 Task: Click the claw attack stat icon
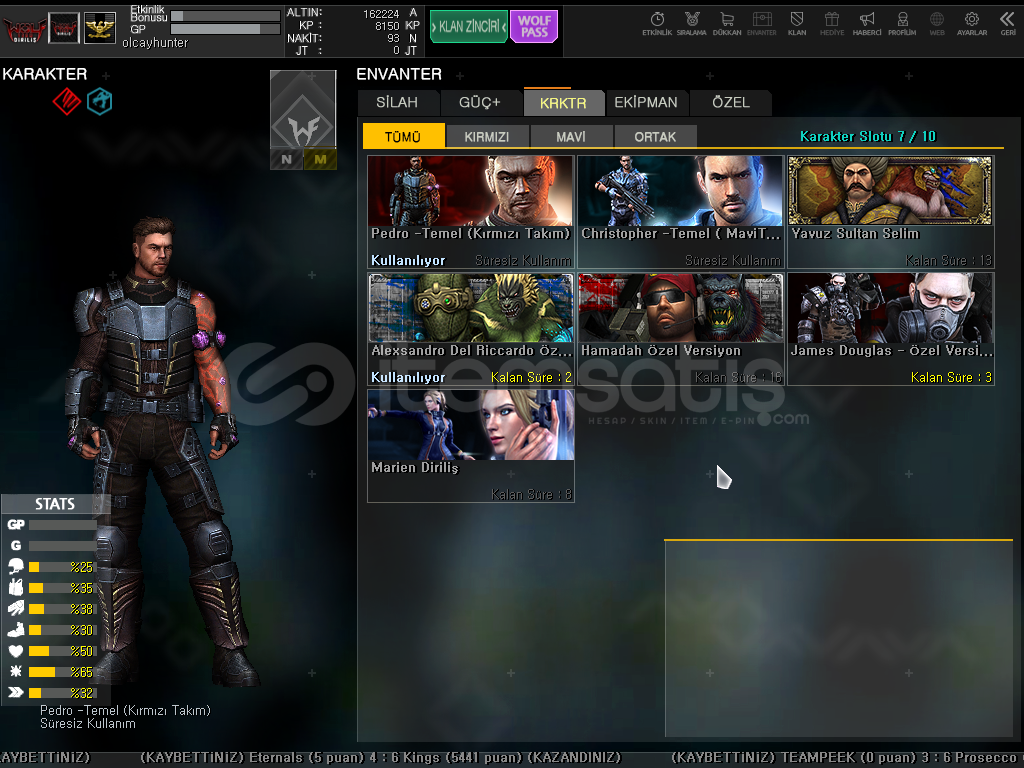point(16,609)
